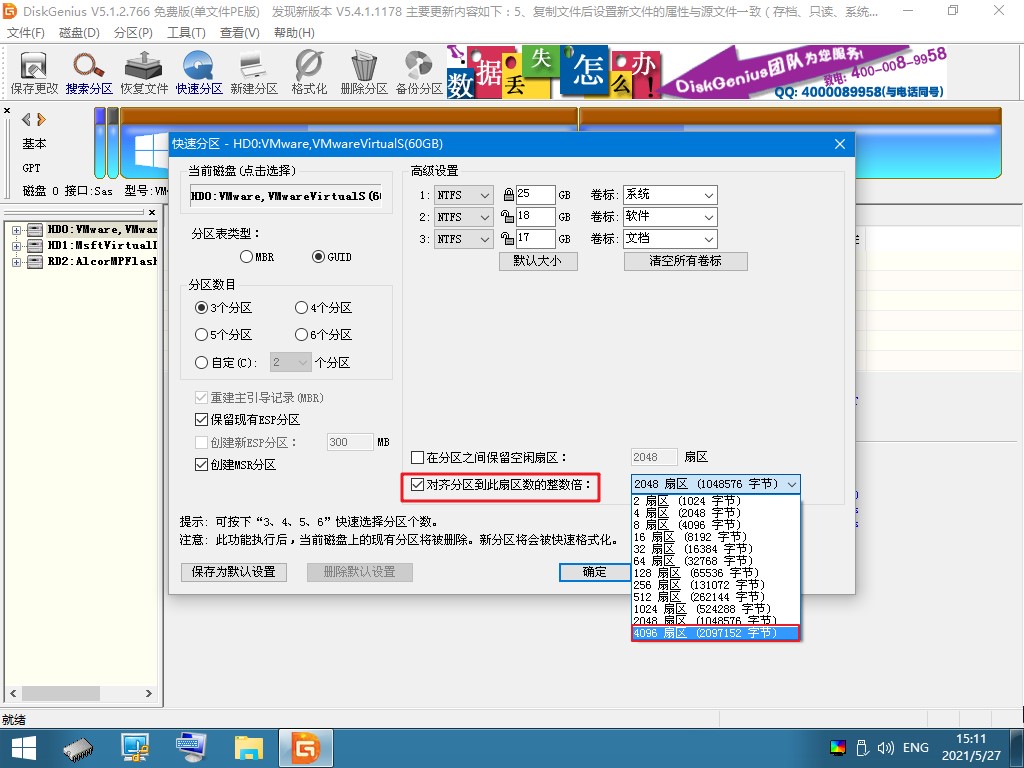Screen dimensions: 1024x768
Task: Open partition 3 file system NTFS dropdown
Action: (463, 238)
